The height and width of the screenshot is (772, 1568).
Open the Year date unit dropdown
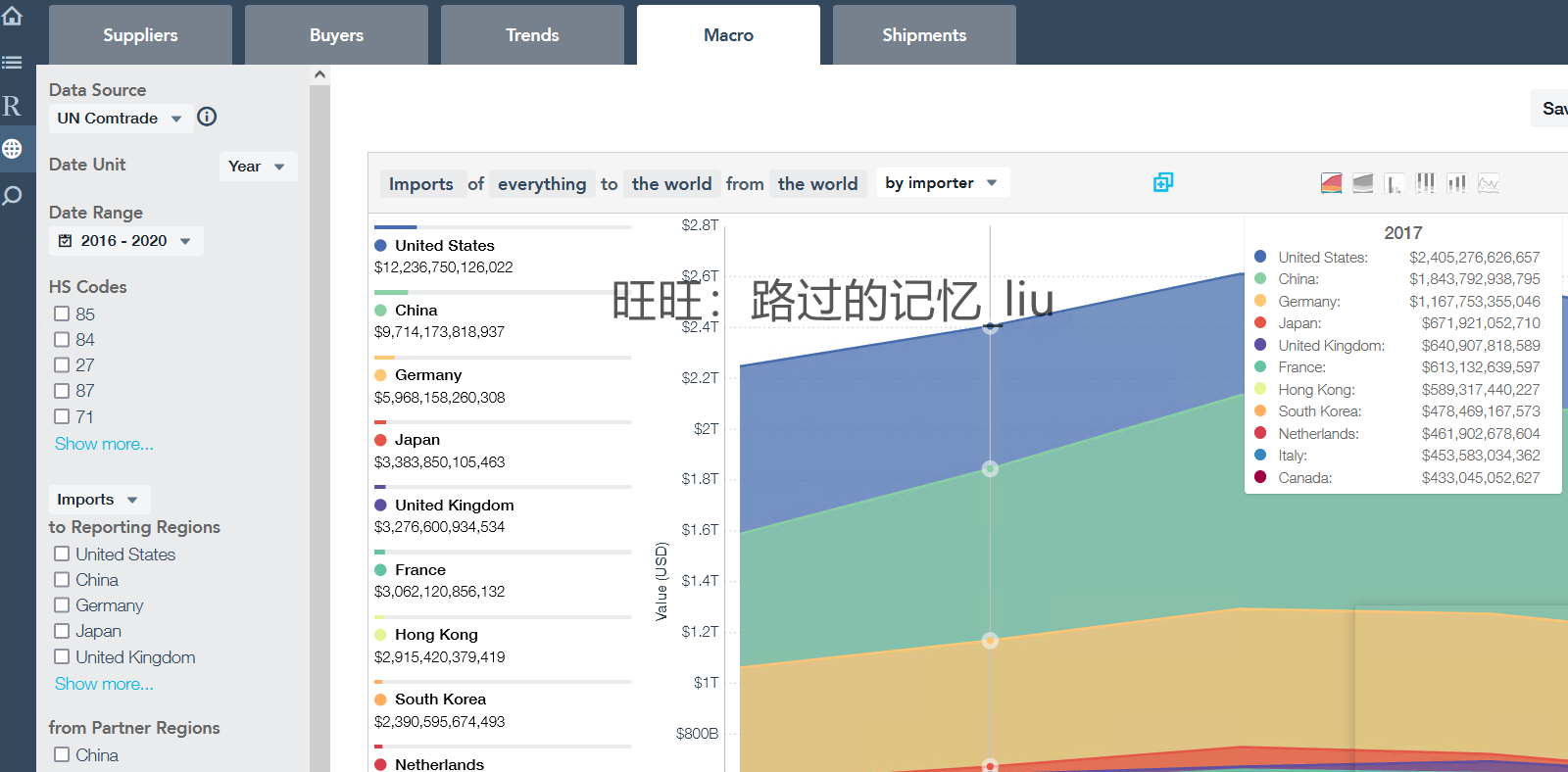point(258,166)
